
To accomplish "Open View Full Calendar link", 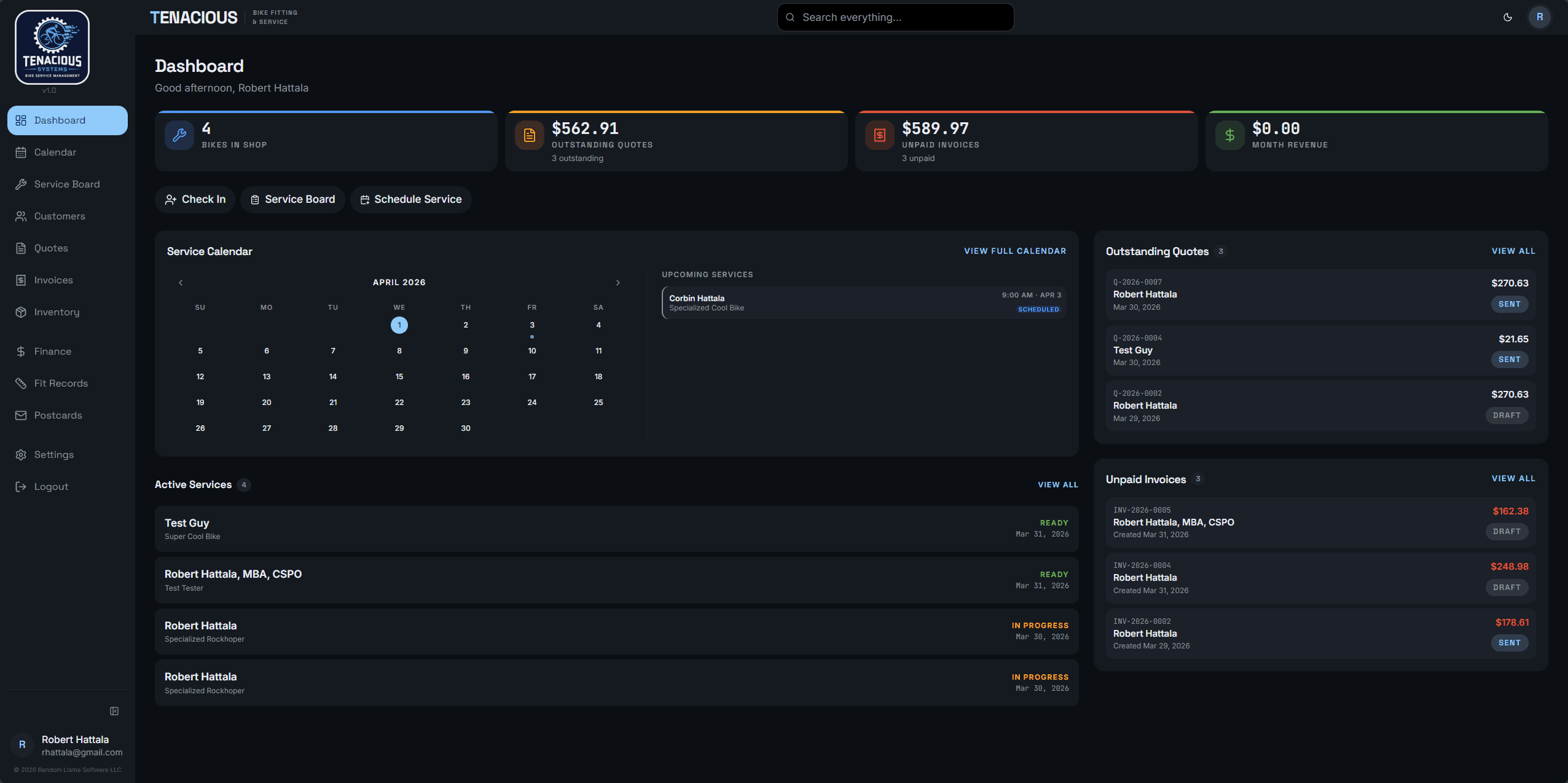I will pyautogui.click(x=1014, y=251).
